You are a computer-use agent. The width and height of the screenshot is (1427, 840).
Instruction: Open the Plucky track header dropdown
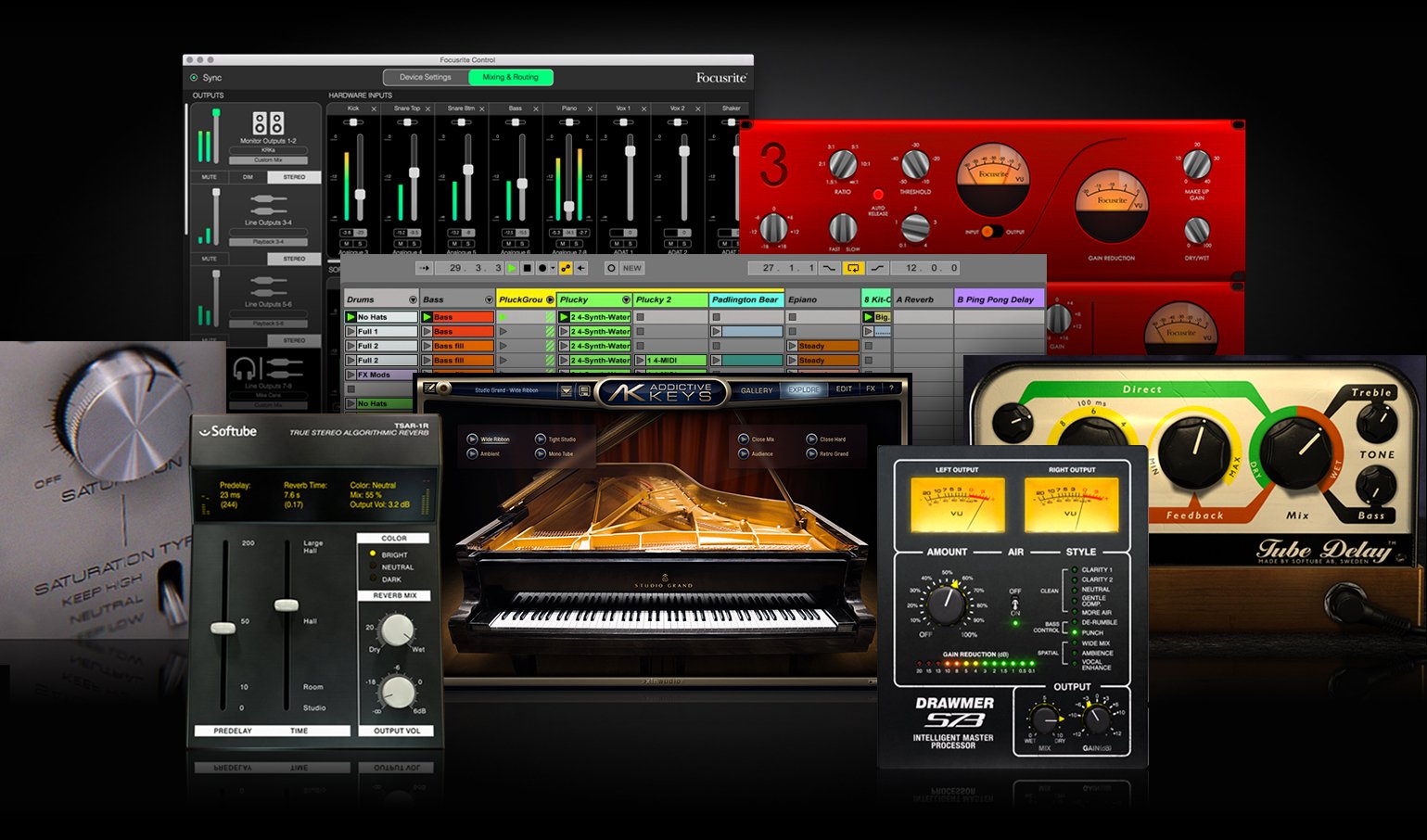tap(626, 299)
